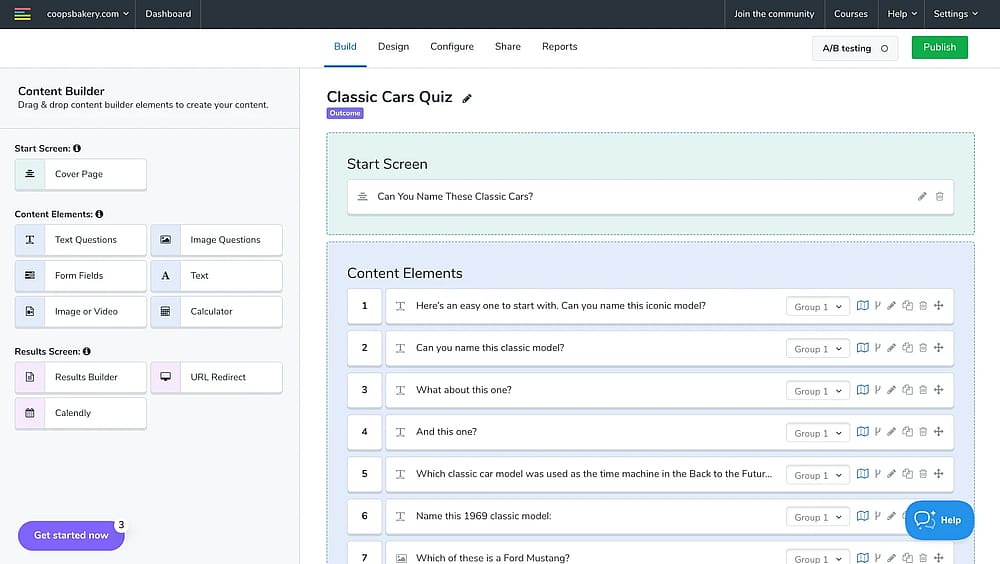Edit the 'What about this one?' question
The image size is (1000, 564).
click(x=892, y=390)
